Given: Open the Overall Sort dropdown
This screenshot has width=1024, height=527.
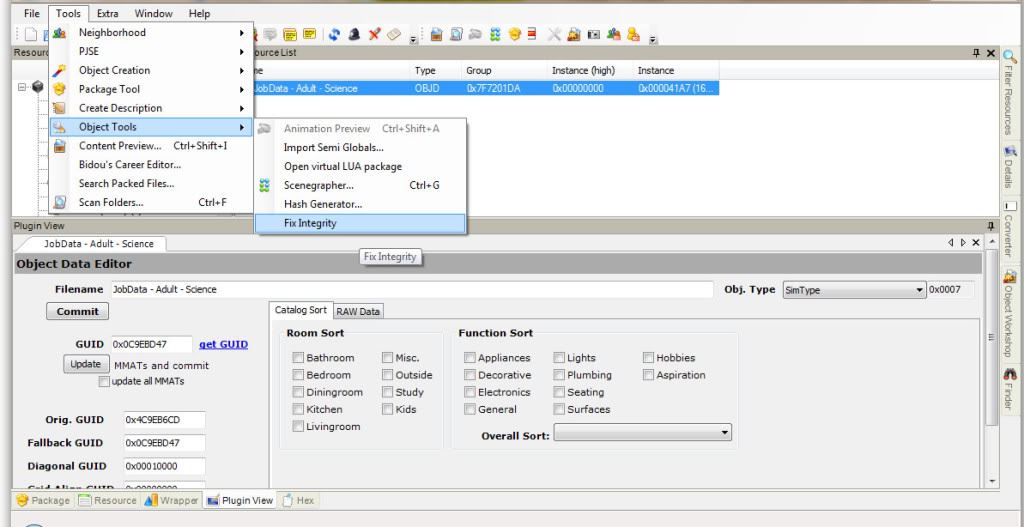Looking at the screenshot, I should click(643, 432).
